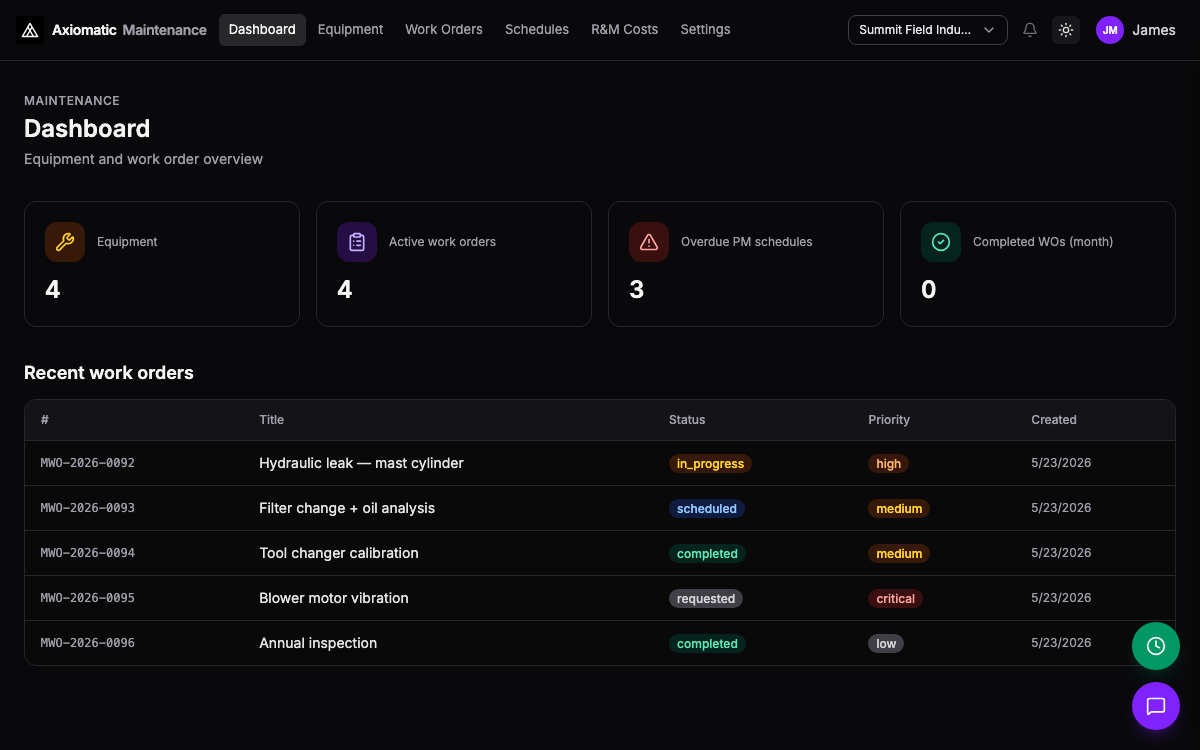Click the Title column header
The width and height of the screenshot is (1200, 750).
click(x=271, y=420)
